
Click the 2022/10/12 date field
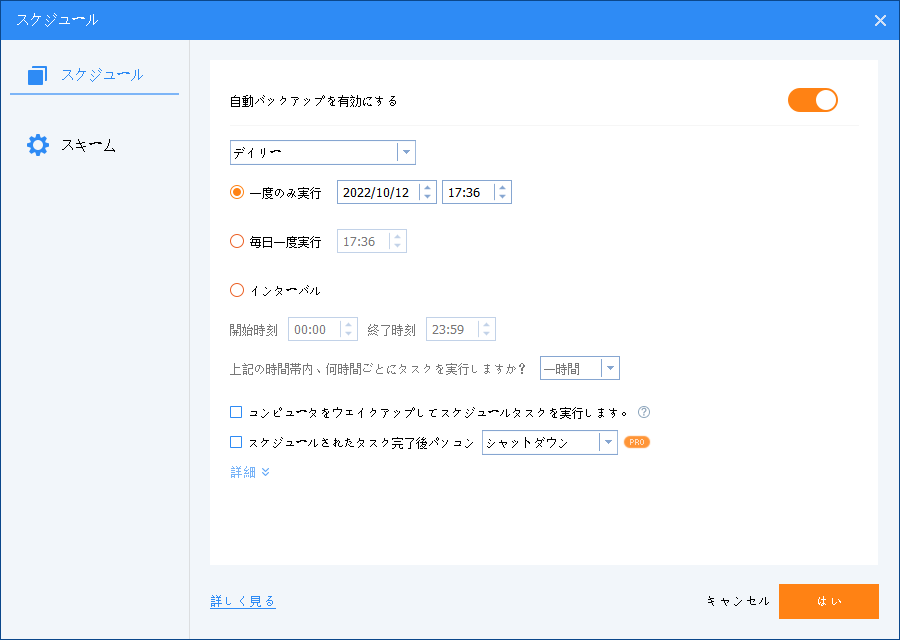(x=377, y=192)
